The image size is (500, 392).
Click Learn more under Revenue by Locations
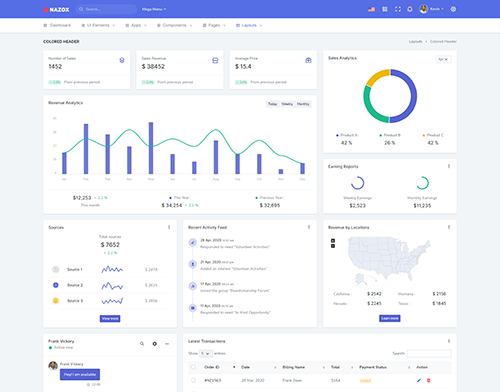[x=390, y=318]
